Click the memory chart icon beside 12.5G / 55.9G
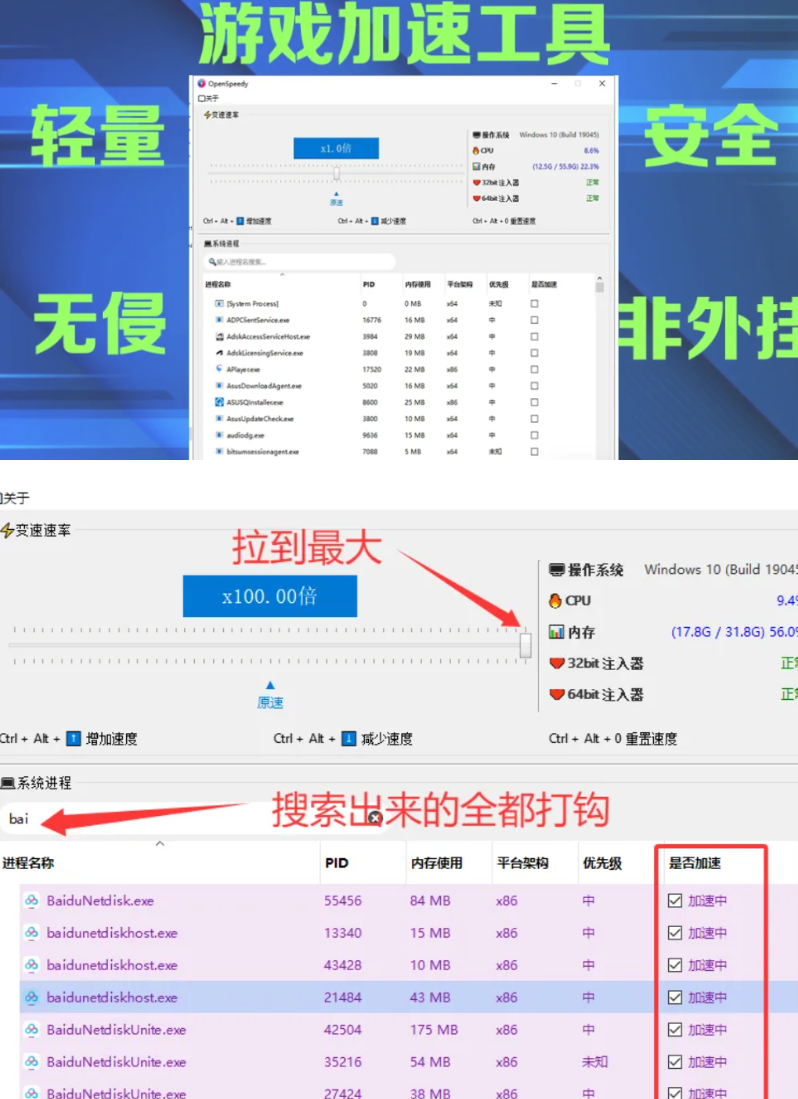798x1099 pixels. click(476, 167)
